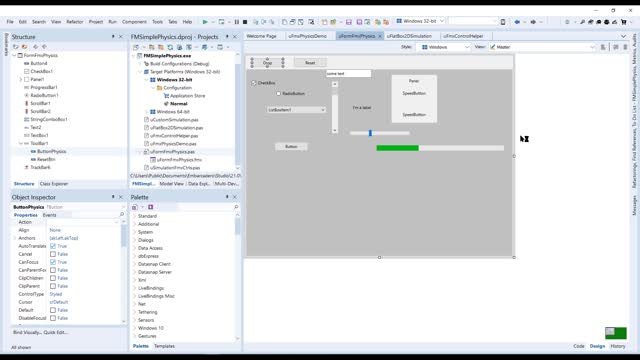Click the purple icon in Palette toolbar

[151, 207]
